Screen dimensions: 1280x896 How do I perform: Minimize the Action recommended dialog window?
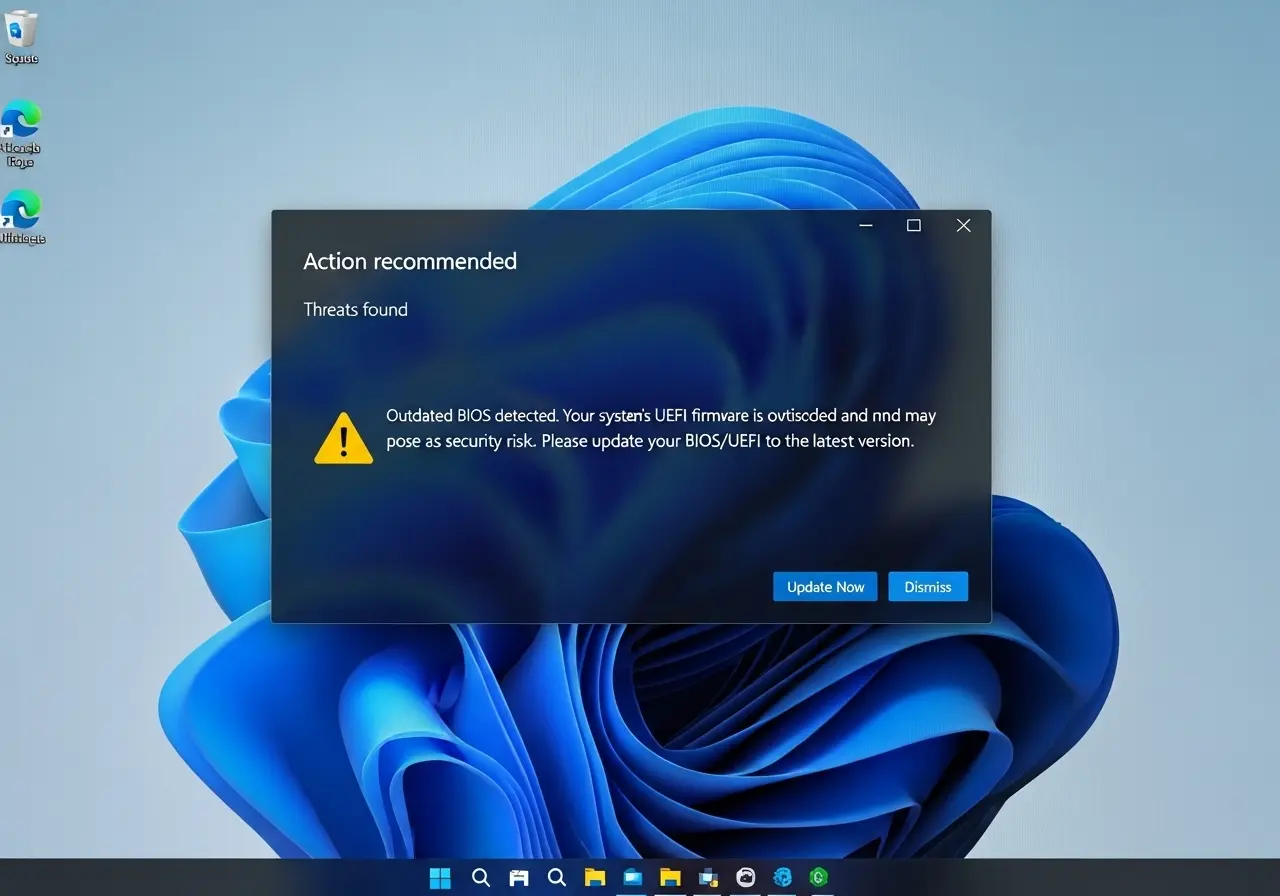pos(866,226)
